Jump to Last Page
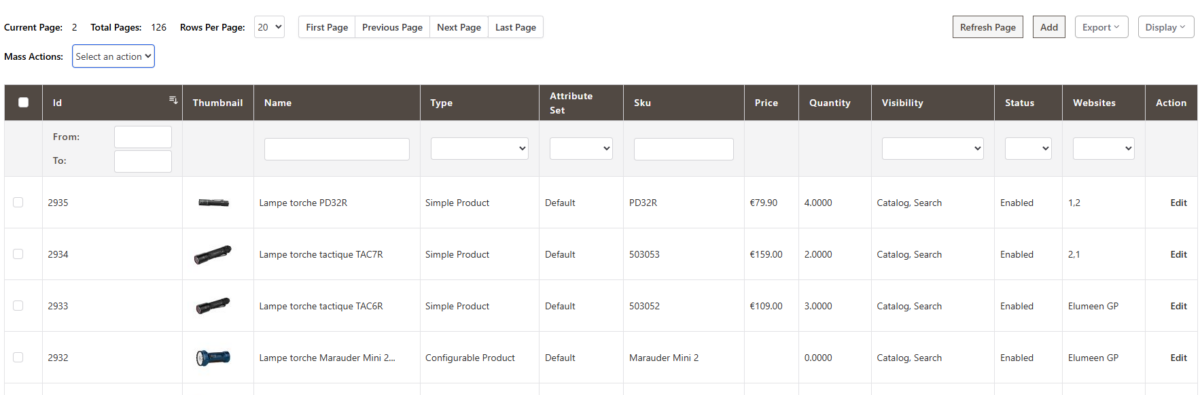This screenshot has width=1200, height=395. [x=516, y=27]
